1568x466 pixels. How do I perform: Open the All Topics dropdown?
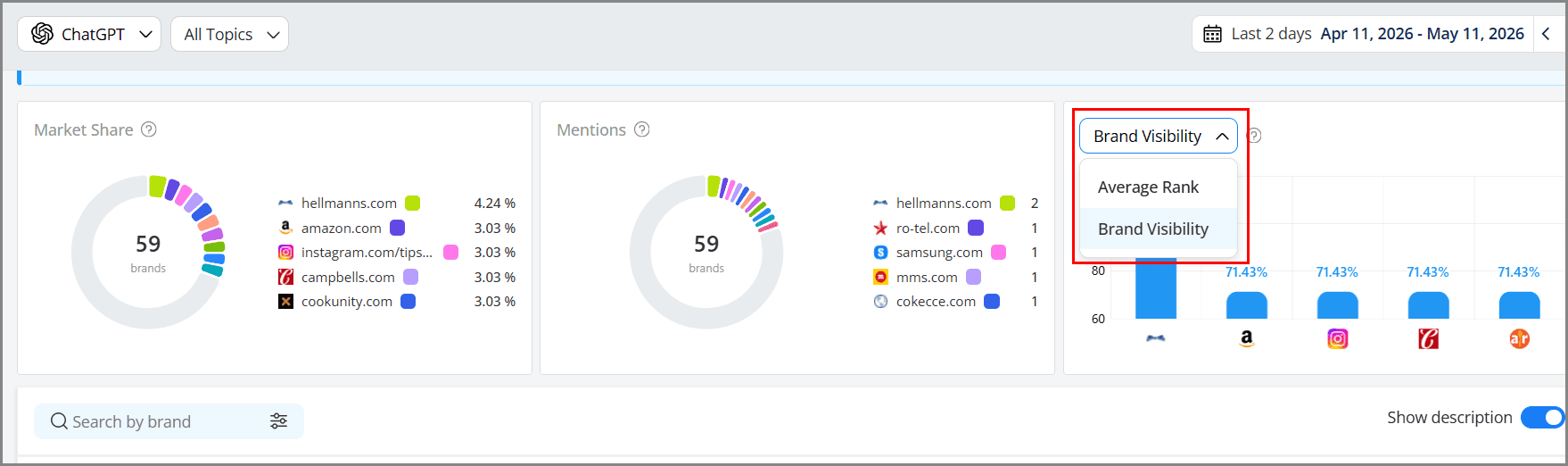click(x=229, y=34)
